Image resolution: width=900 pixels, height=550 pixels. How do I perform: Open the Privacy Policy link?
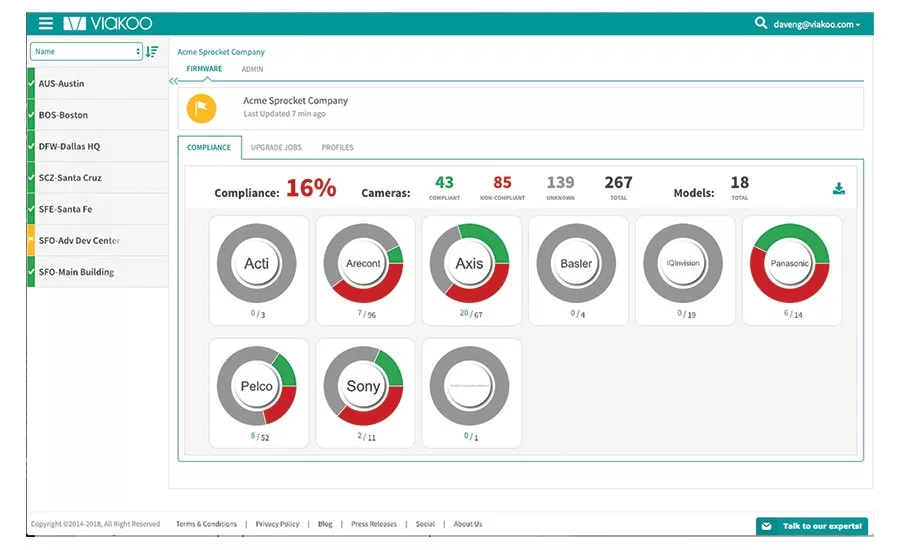point(277,524)
